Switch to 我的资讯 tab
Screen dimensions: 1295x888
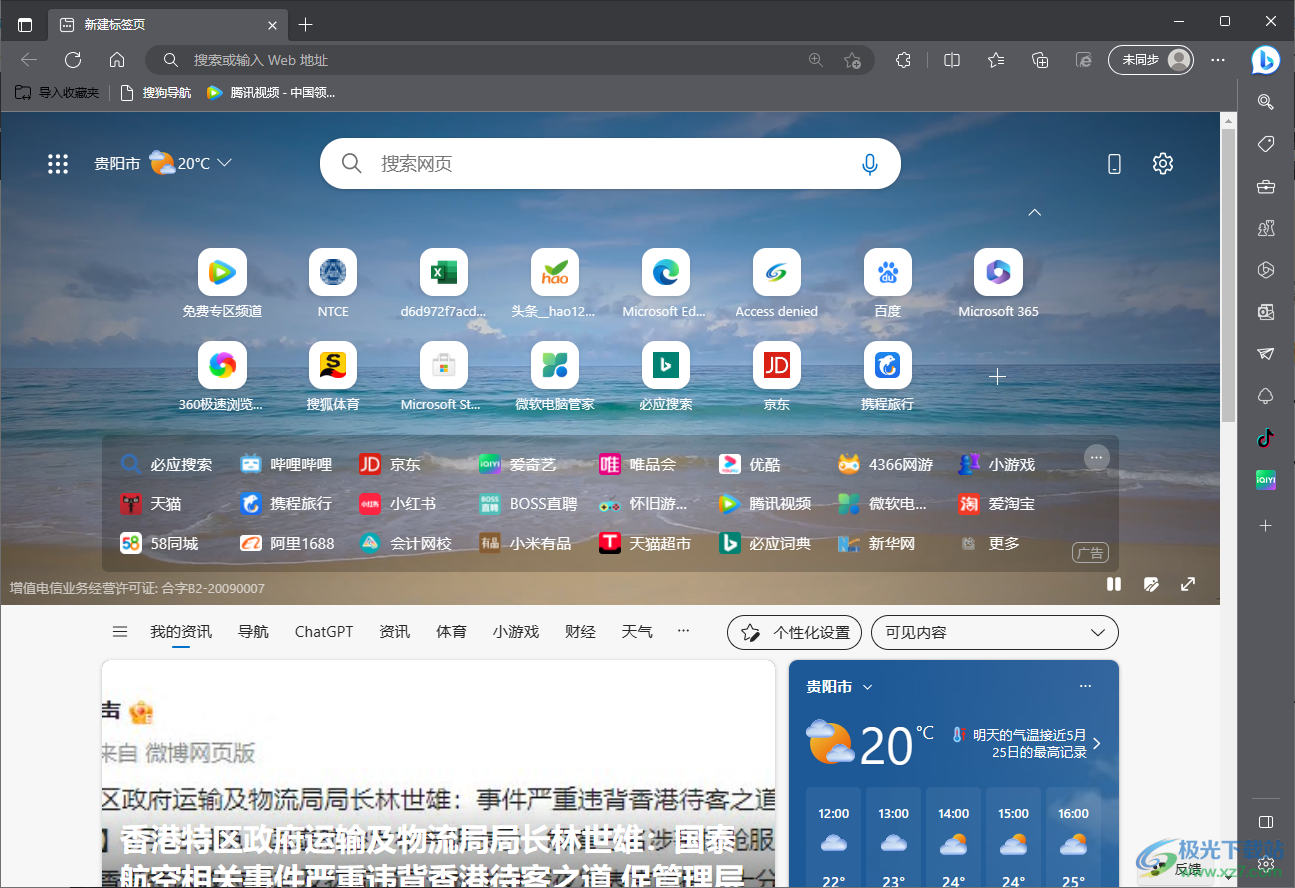[x=181, y=632]
